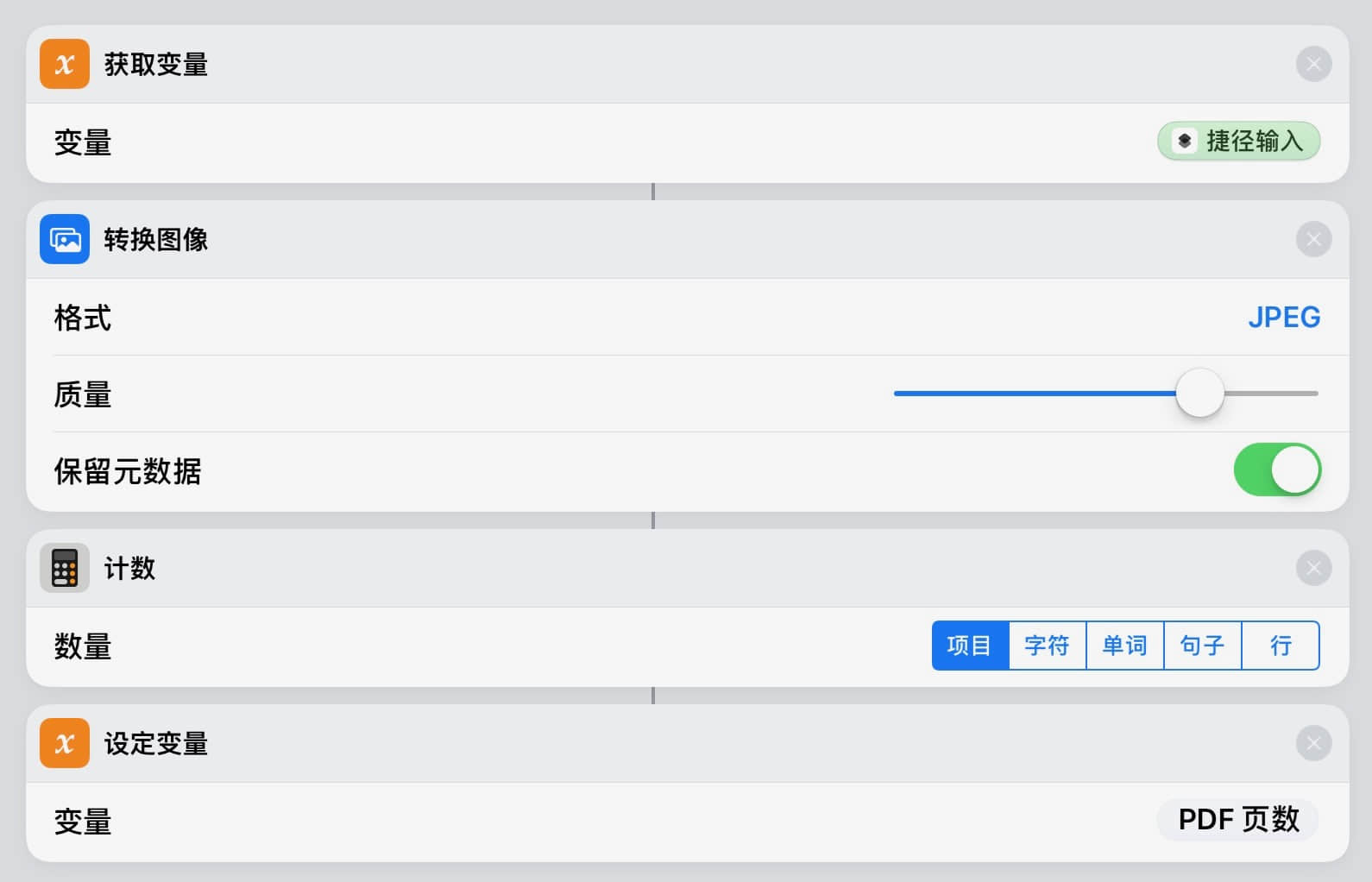Select 项目 in count type

(970, 646)
